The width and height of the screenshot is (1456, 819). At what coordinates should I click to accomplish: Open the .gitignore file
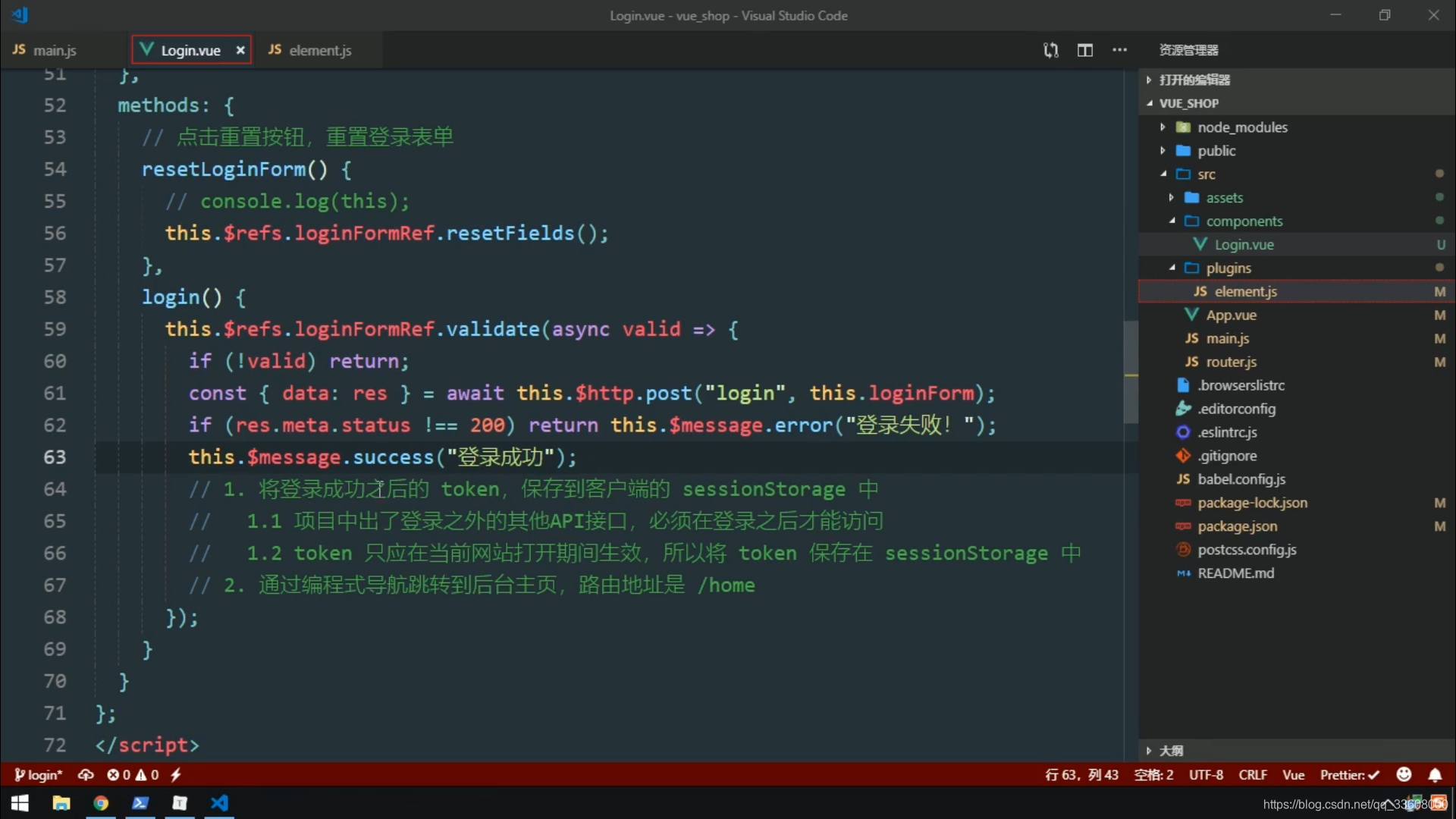pos(1297,457)
